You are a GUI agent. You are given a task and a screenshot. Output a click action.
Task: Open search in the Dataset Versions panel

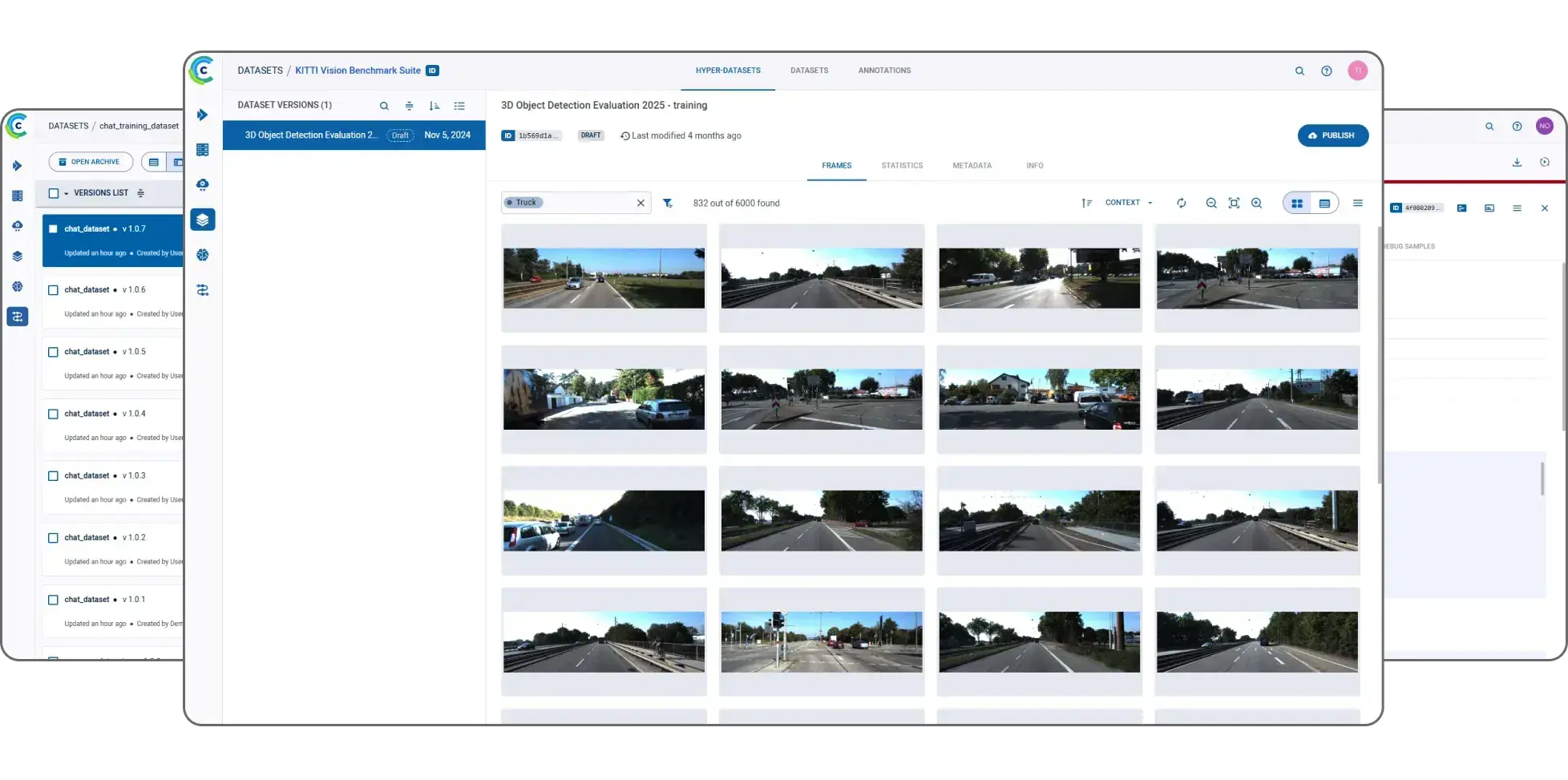click(x=384, y=105)
